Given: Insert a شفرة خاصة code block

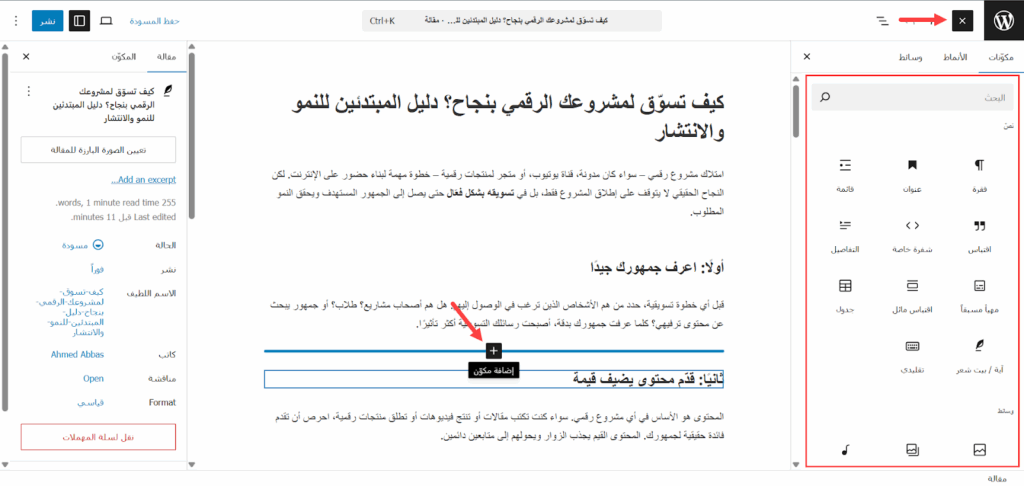Looking at the screenshot, I should [912, 236].
